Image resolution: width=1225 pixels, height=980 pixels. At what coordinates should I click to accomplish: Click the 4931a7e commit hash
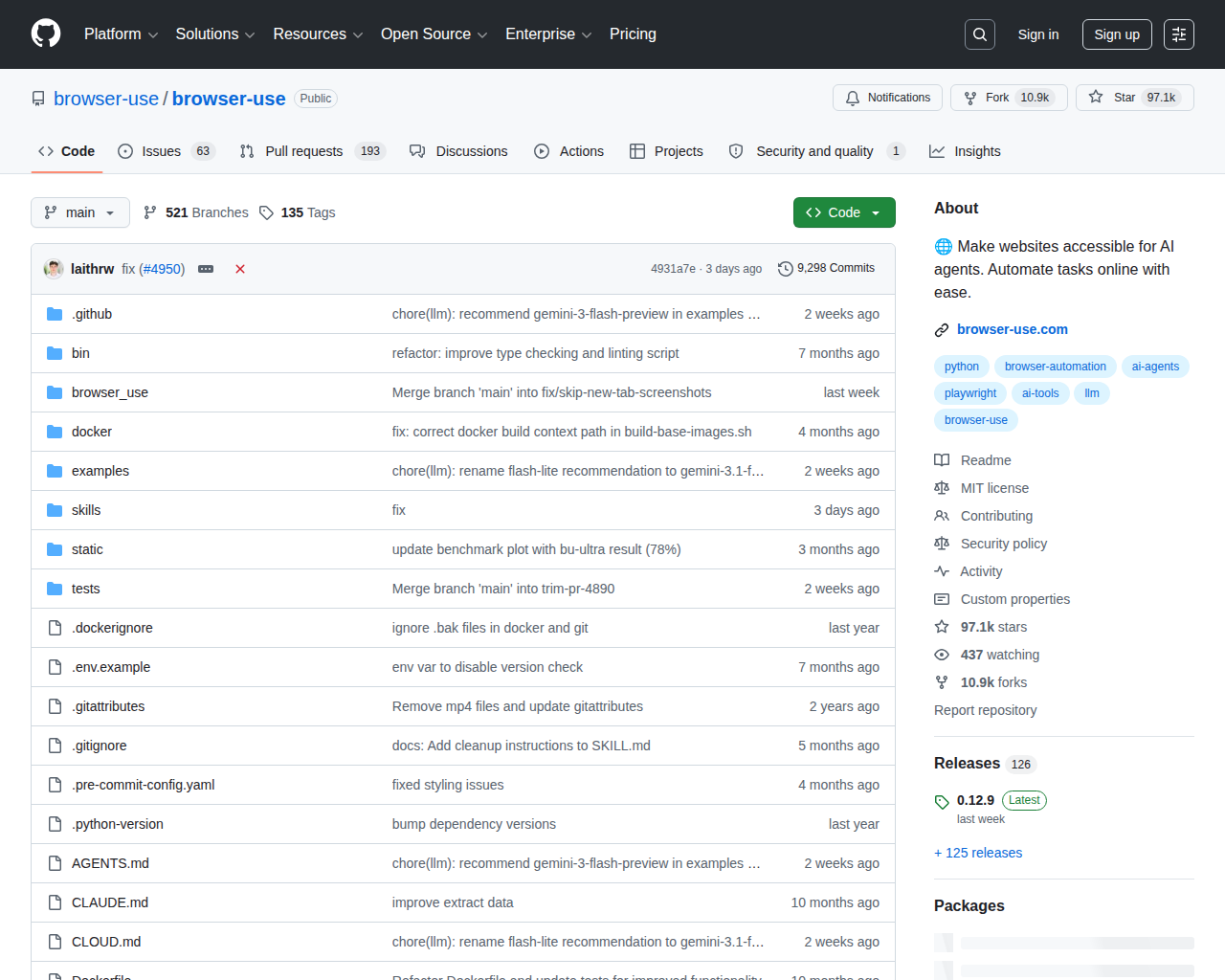(x=673, y=269)
